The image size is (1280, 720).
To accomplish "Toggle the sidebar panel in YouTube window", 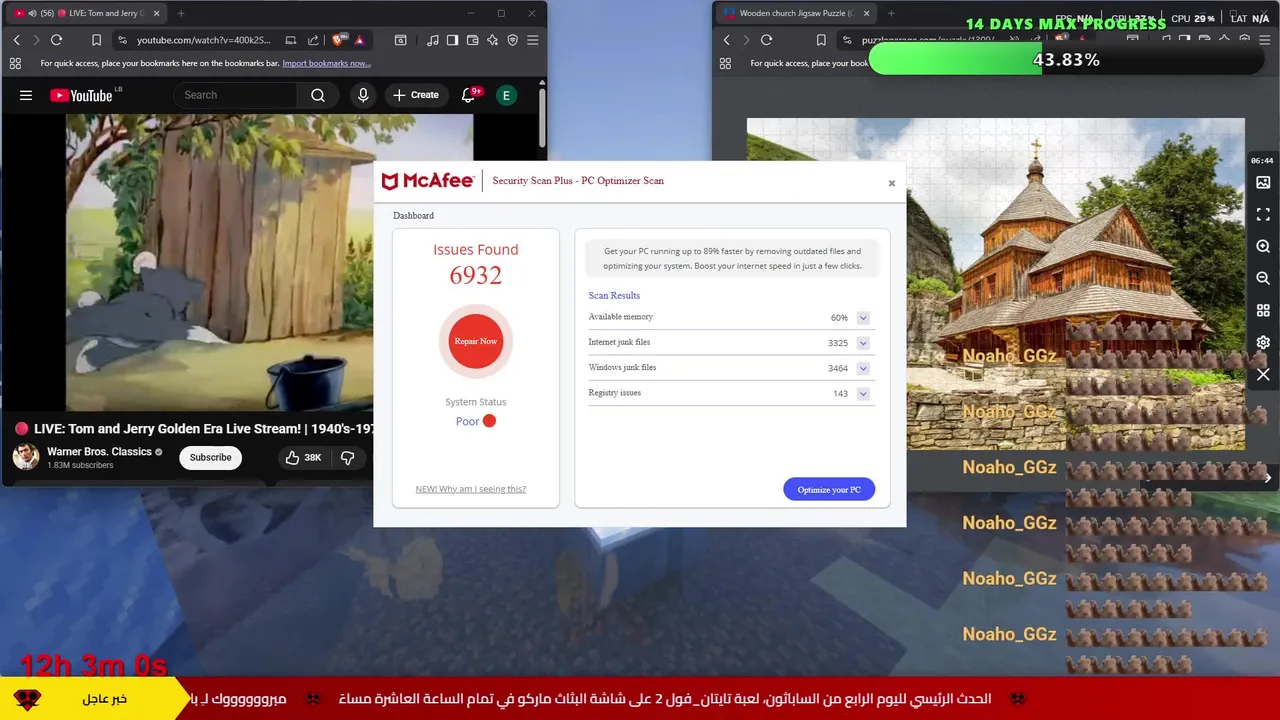I will click(x=452, y=40).
